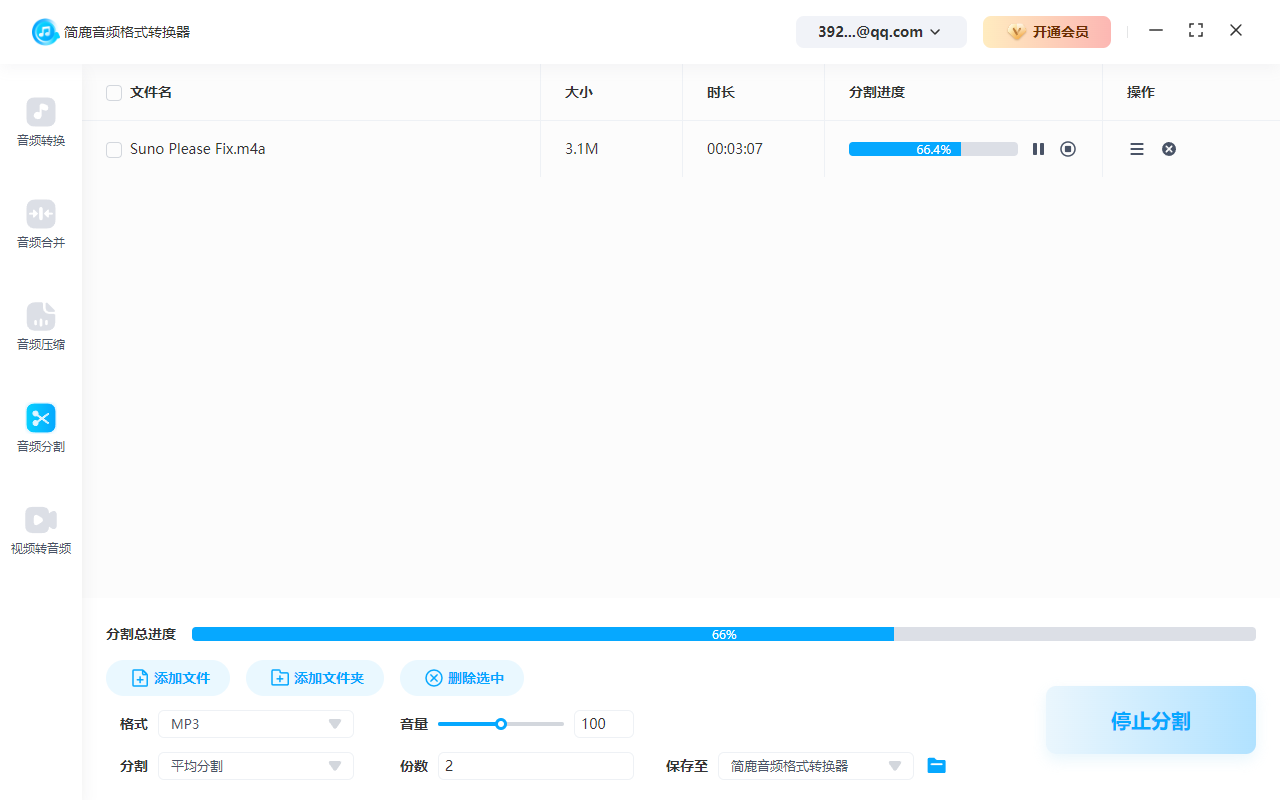This screenshot has width=1280, height=800.
Task: Adjust the 音量 volume slider
Action: tap(500, 723)
